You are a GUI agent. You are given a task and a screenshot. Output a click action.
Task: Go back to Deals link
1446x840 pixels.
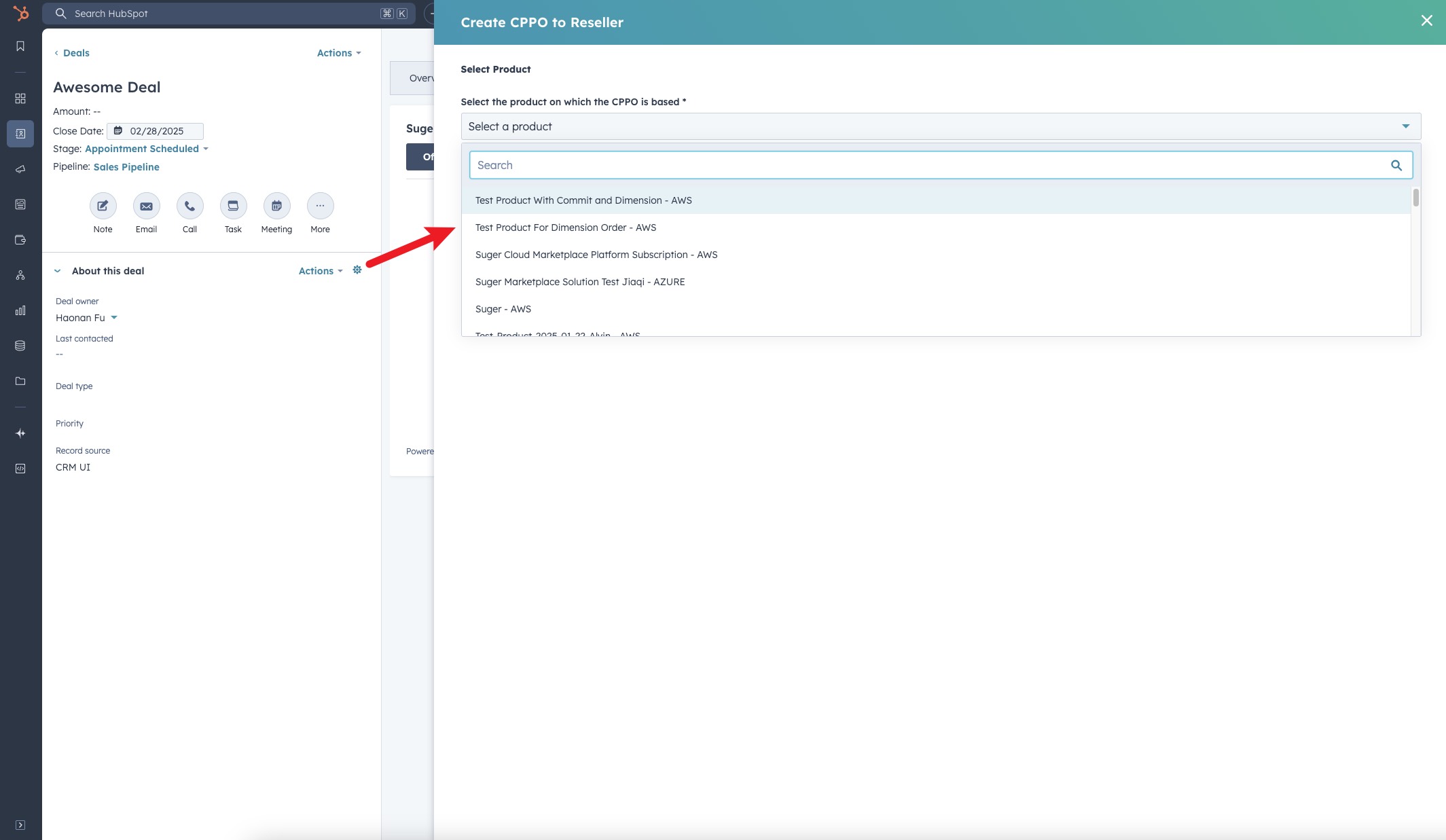72,53
